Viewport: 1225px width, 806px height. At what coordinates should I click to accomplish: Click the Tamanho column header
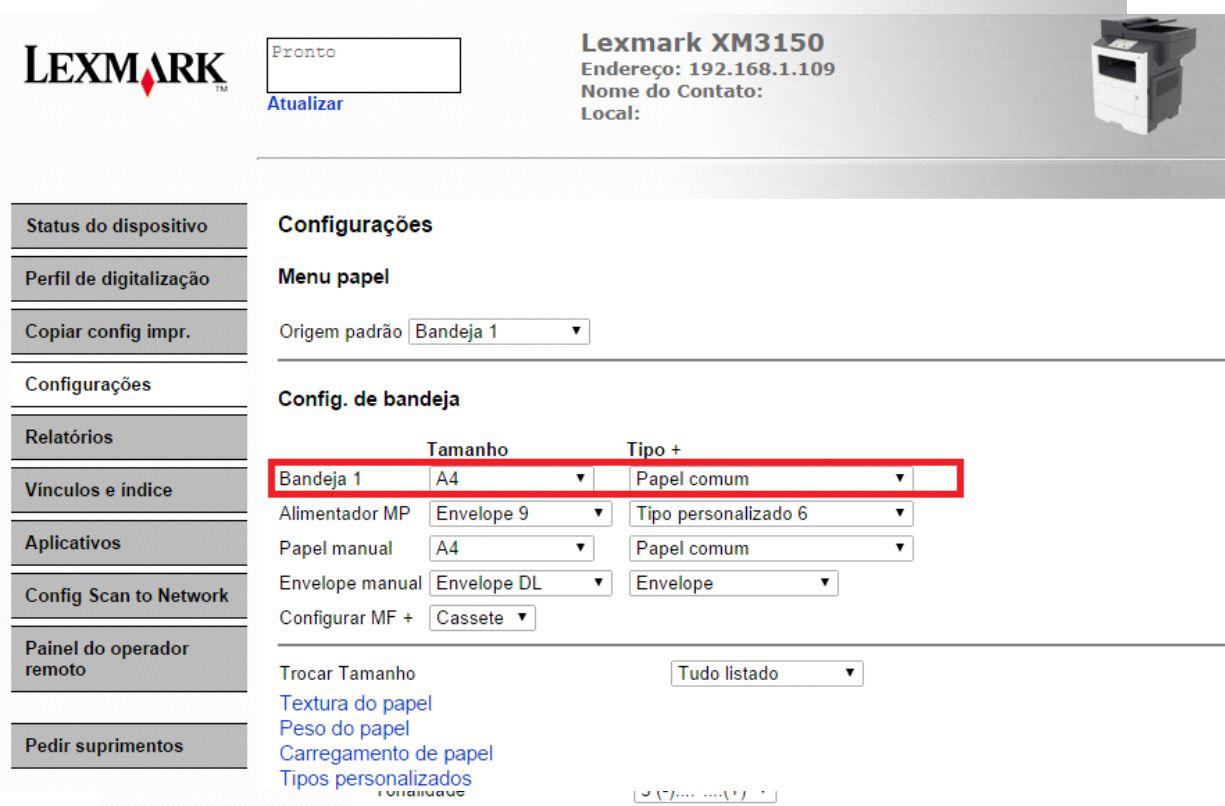(469, 450)
